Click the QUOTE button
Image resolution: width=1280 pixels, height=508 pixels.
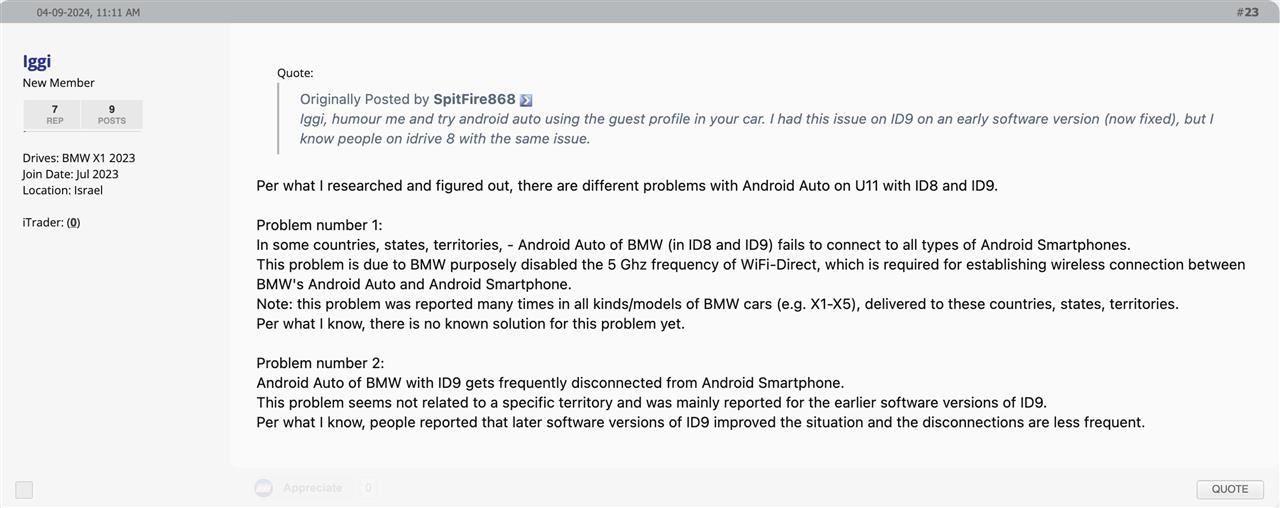pos(1230,489)
